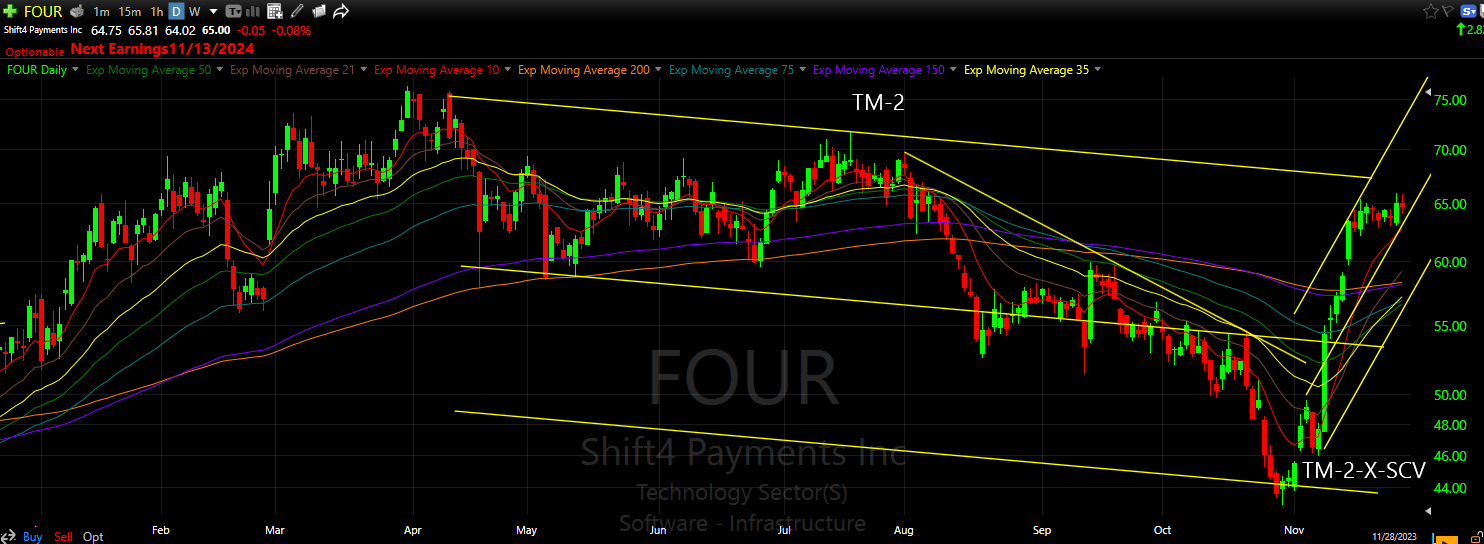Click the Exp Moving Average 200 label
Viewport: 1484px width, 544px height.
pos(583,70)
